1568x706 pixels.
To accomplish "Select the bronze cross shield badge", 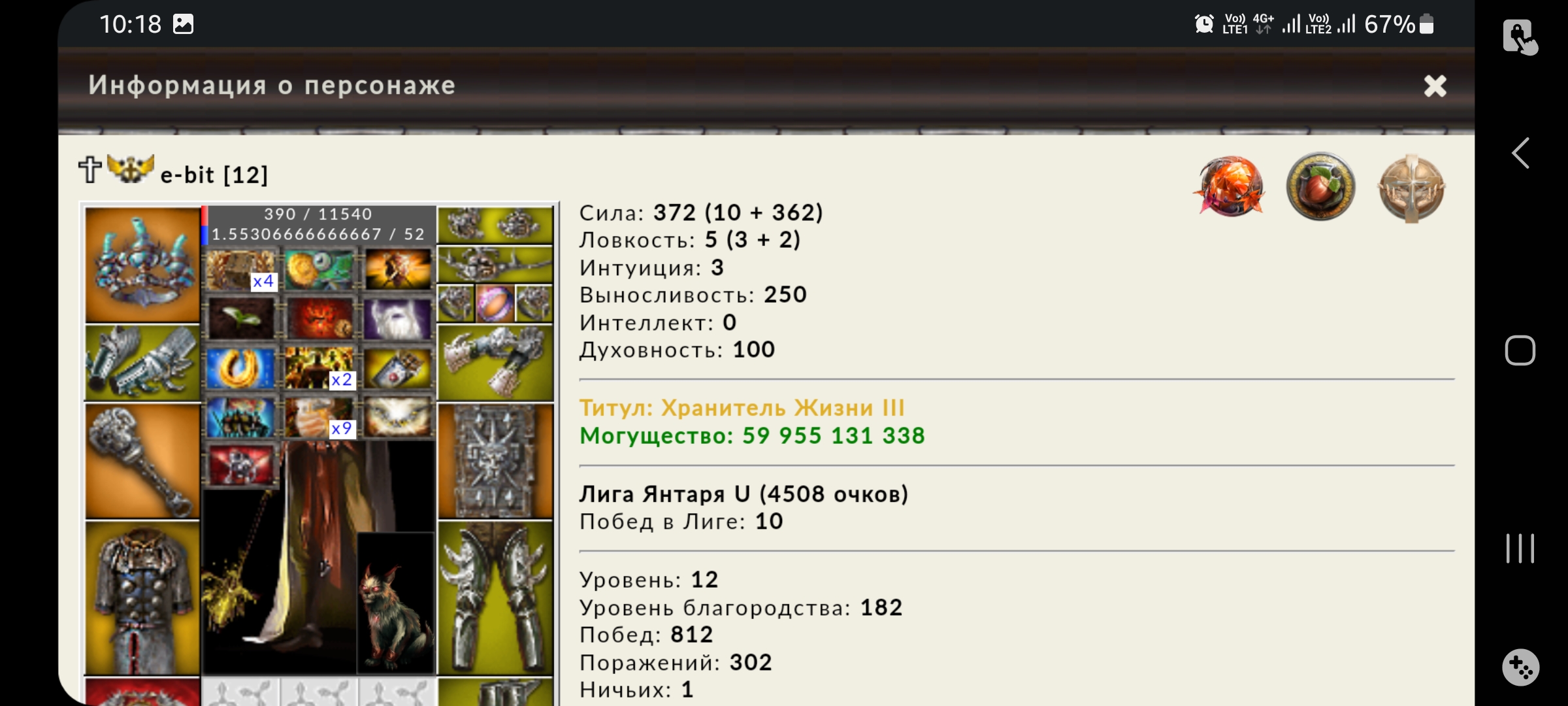I will [1411, 188].
